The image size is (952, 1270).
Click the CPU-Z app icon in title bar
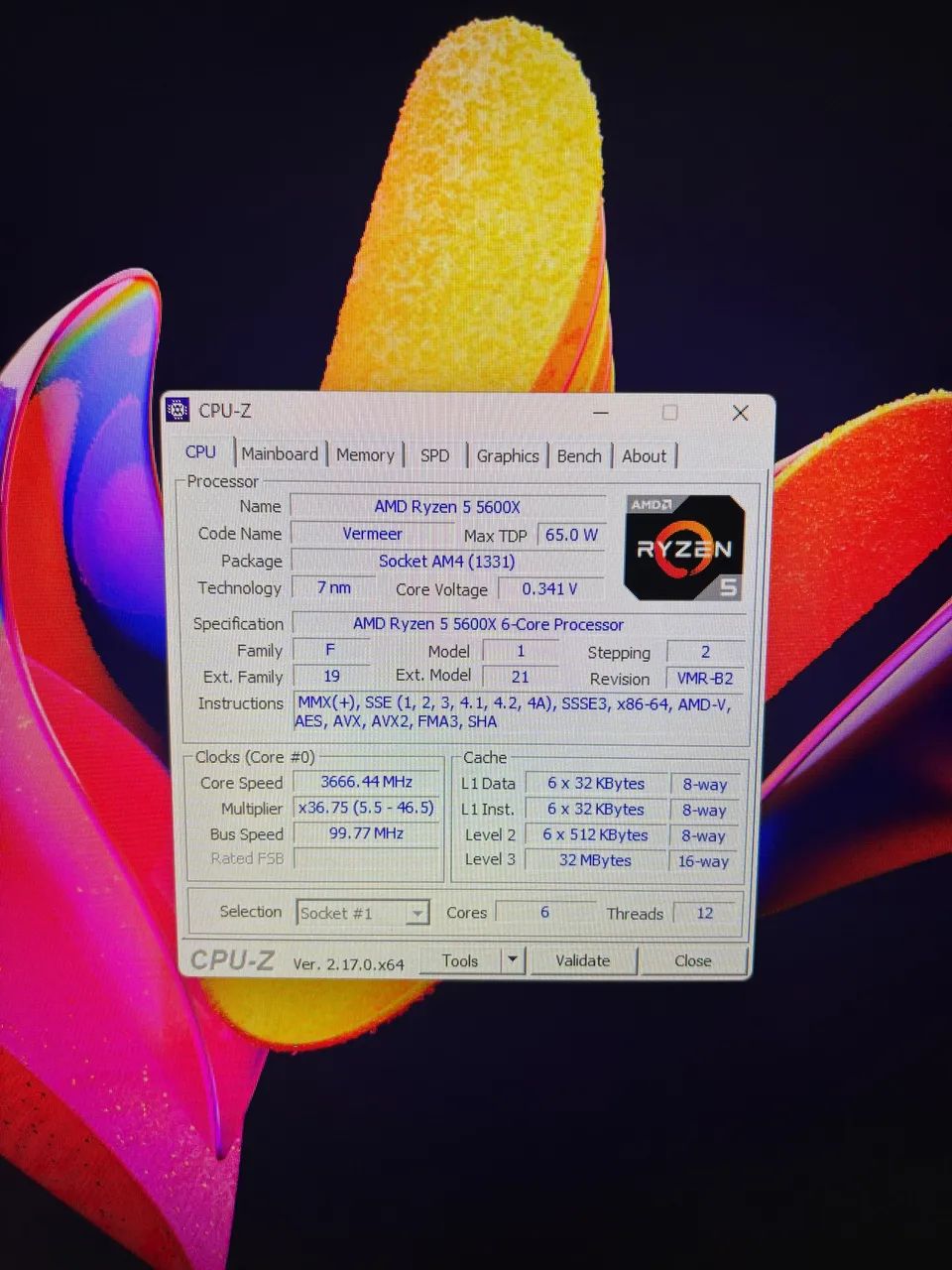[178, 409]
